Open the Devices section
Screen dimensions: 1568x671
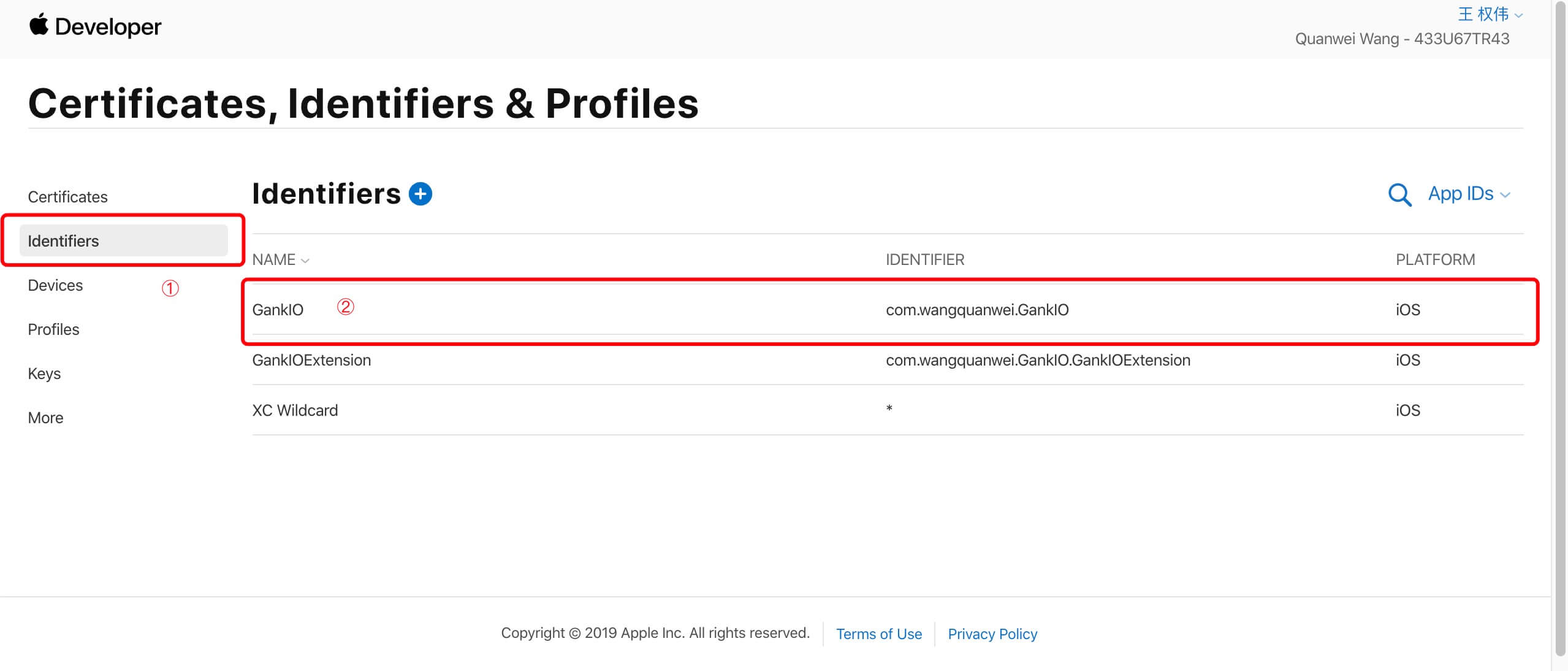(x=55, y=285)
